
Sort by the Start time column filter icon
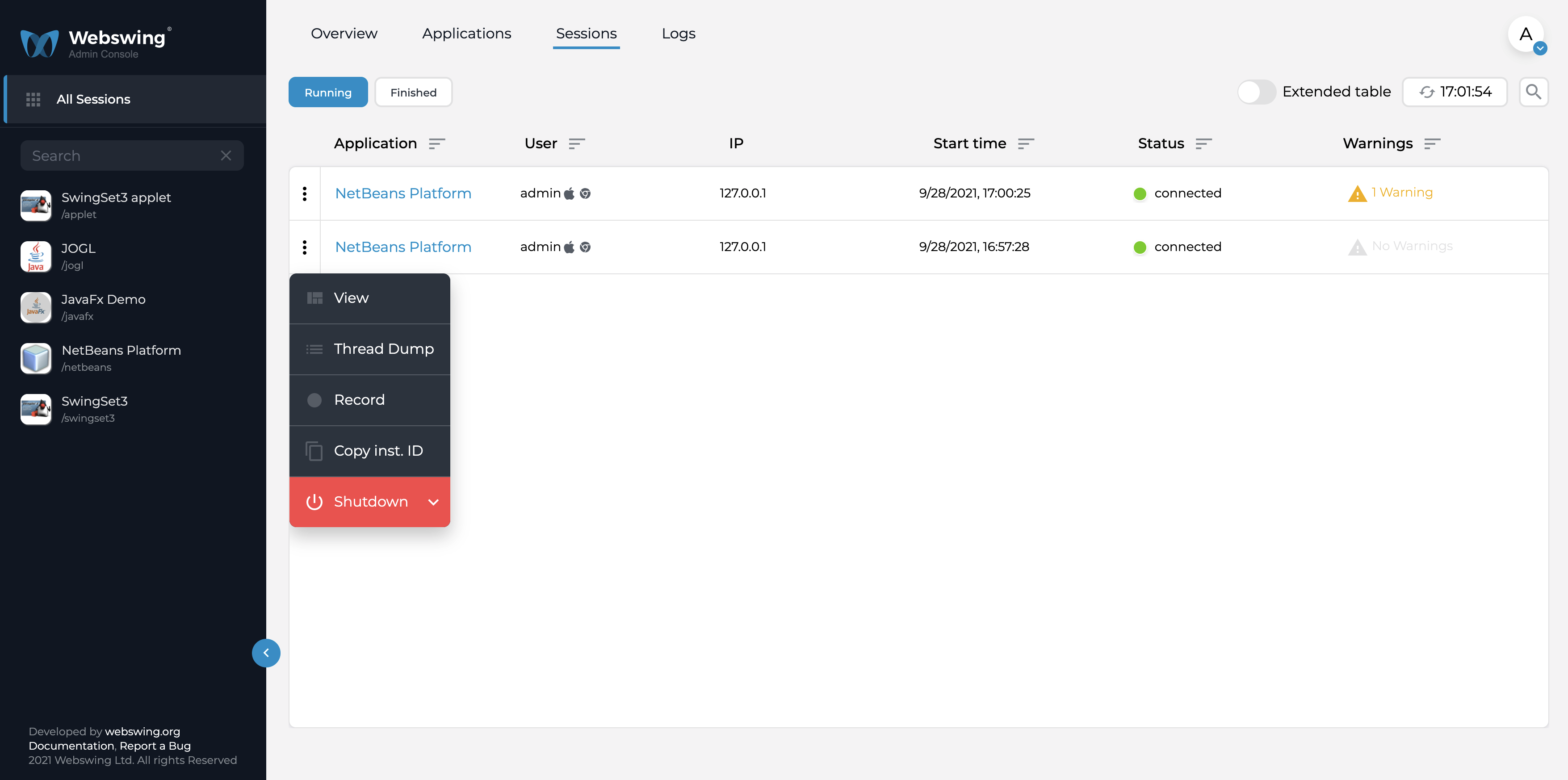(1026, 144)
